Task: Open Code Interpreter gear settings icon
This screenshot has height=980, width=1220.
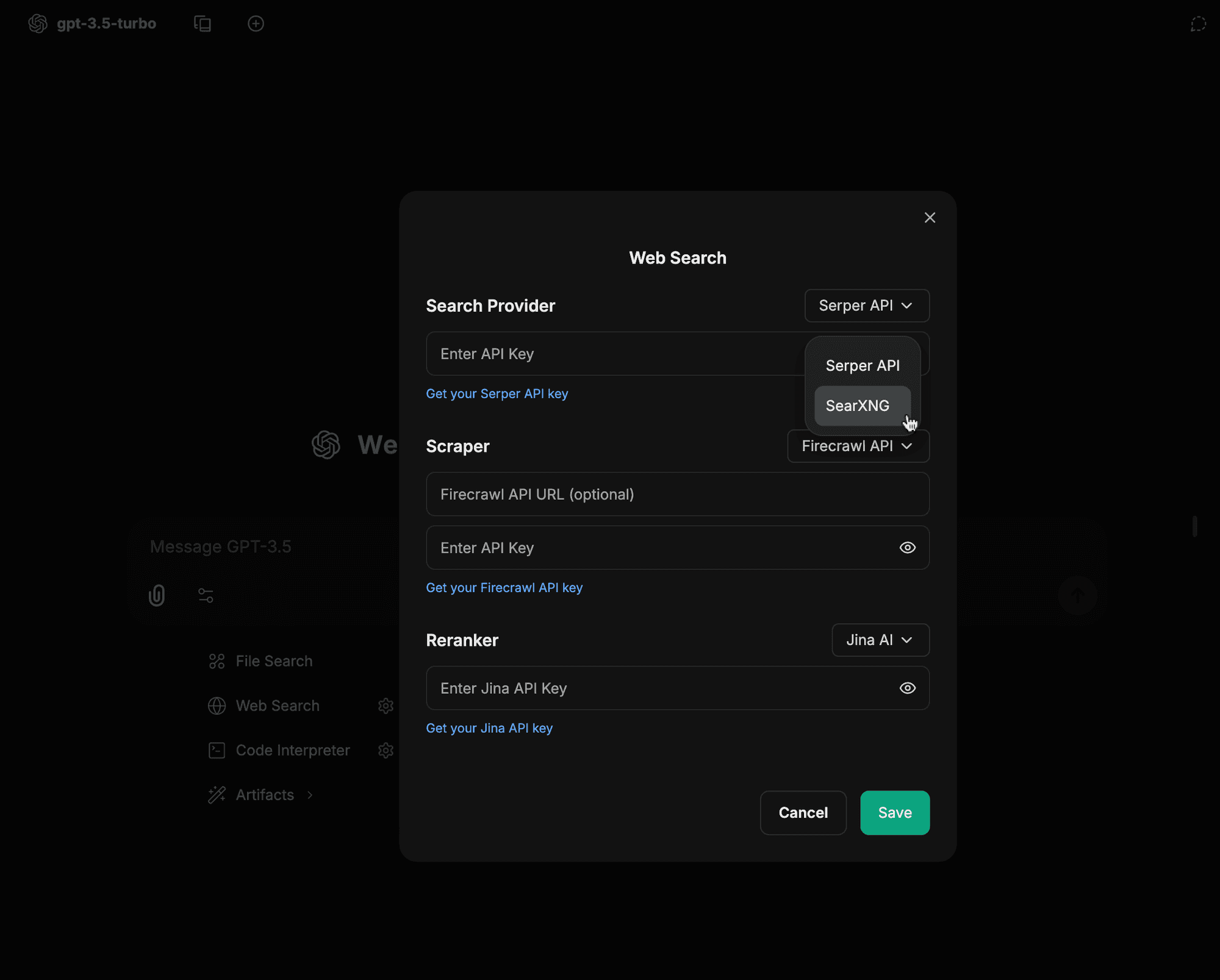Action: click(x=386, y=750)
